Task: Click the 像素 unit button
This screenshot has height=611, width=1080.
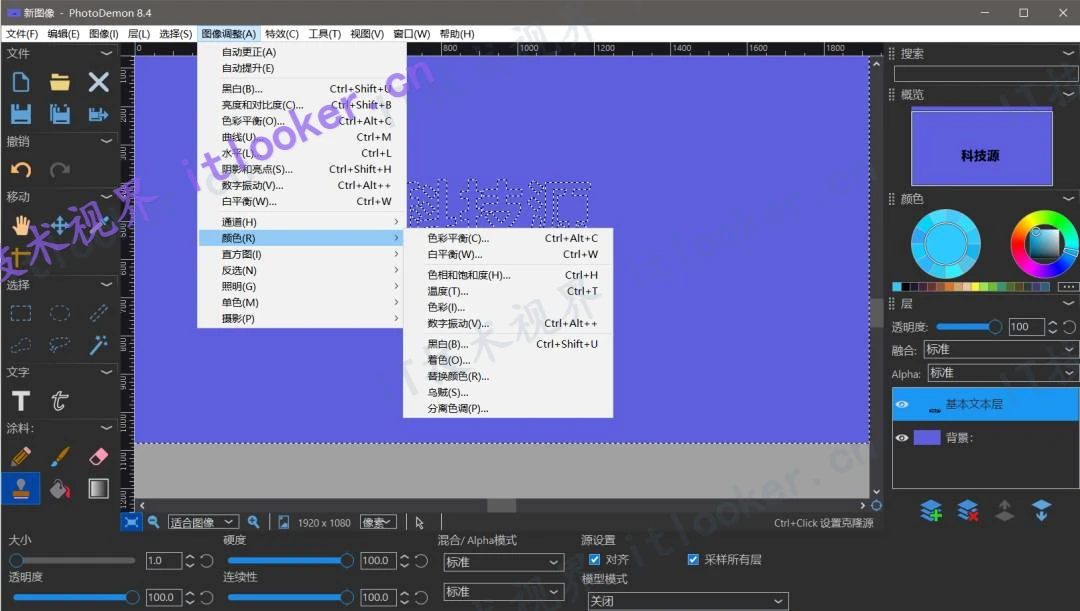Action: pyautogui.click(x=379, y=521)
